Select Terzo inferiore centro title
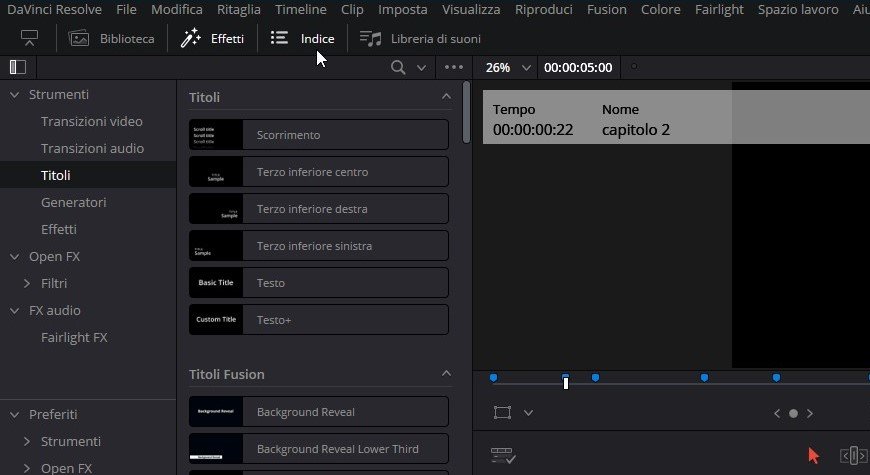 [318, 172]
